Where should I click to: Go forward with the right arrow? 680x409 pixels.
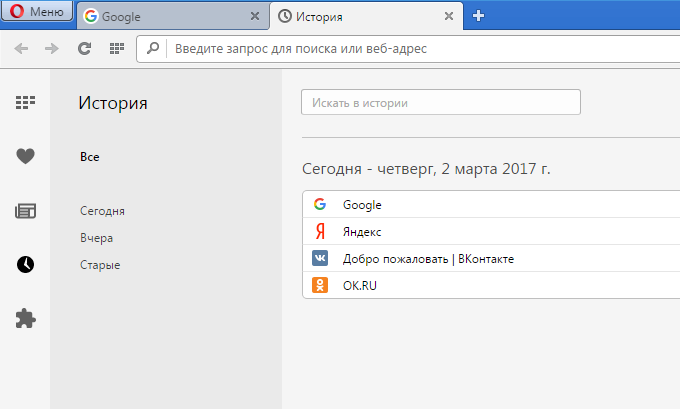click(x=52, y=49)
